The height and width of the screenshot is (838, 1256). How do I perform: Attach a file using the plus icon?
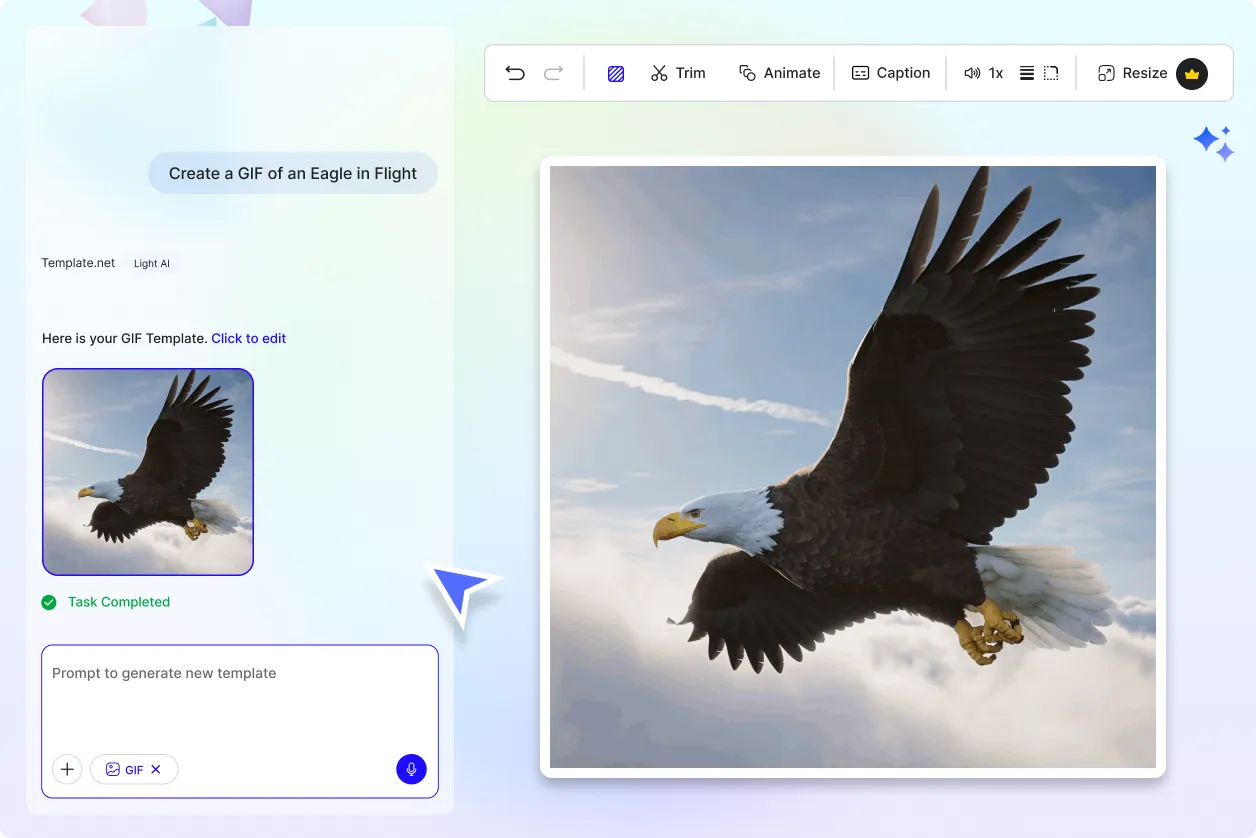pyautogui.click(x=67, y=769)
